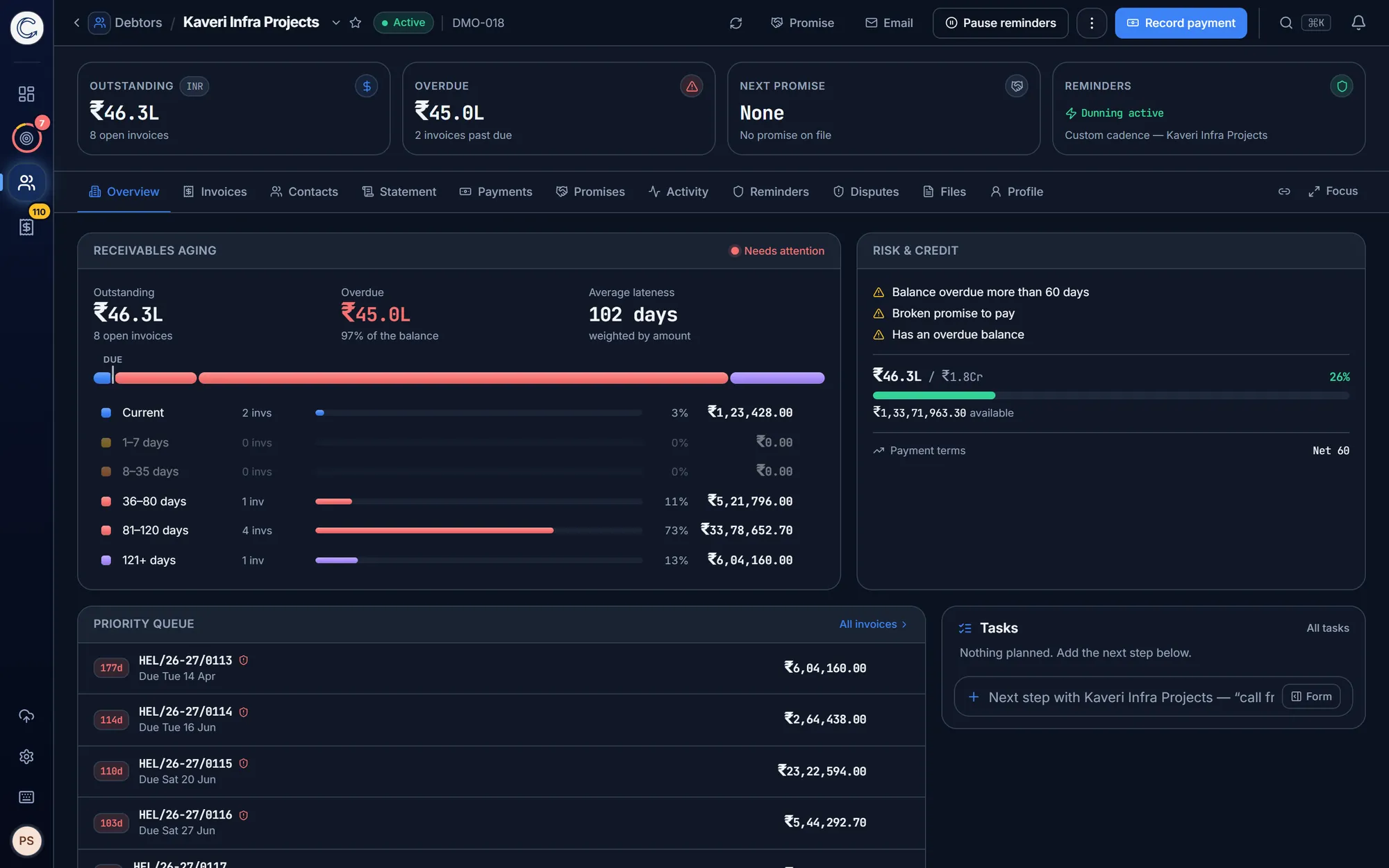Expand debtor name dropdown chevron
Screen dimensions: 1389x868
(336, 23)
